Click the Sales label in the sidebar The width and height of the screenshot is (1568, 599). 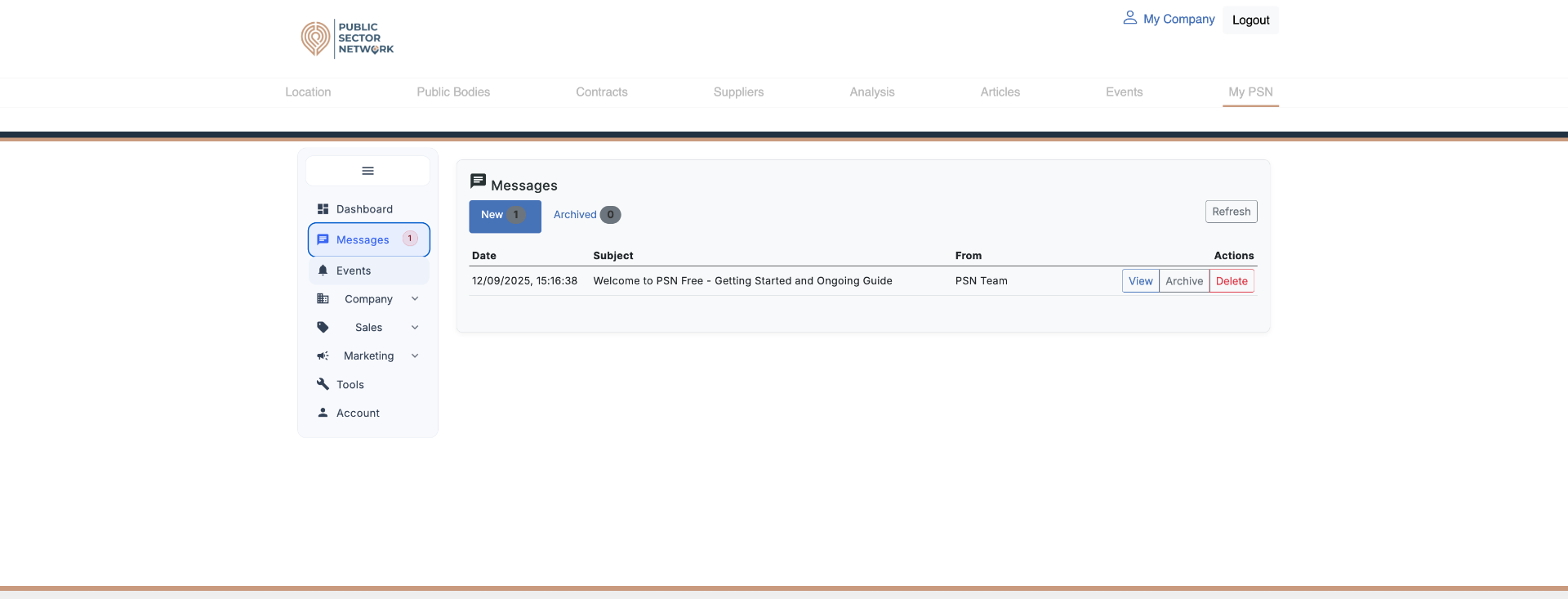(x=368, y=328)
